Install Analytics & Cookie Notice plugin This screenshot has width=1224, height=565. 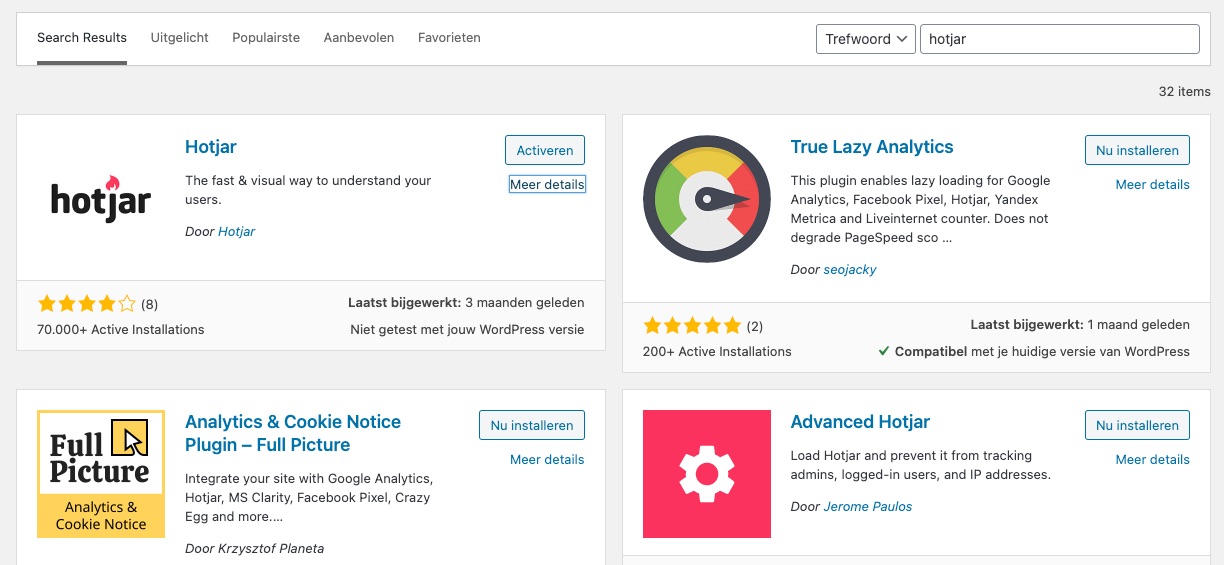[531, 425]
